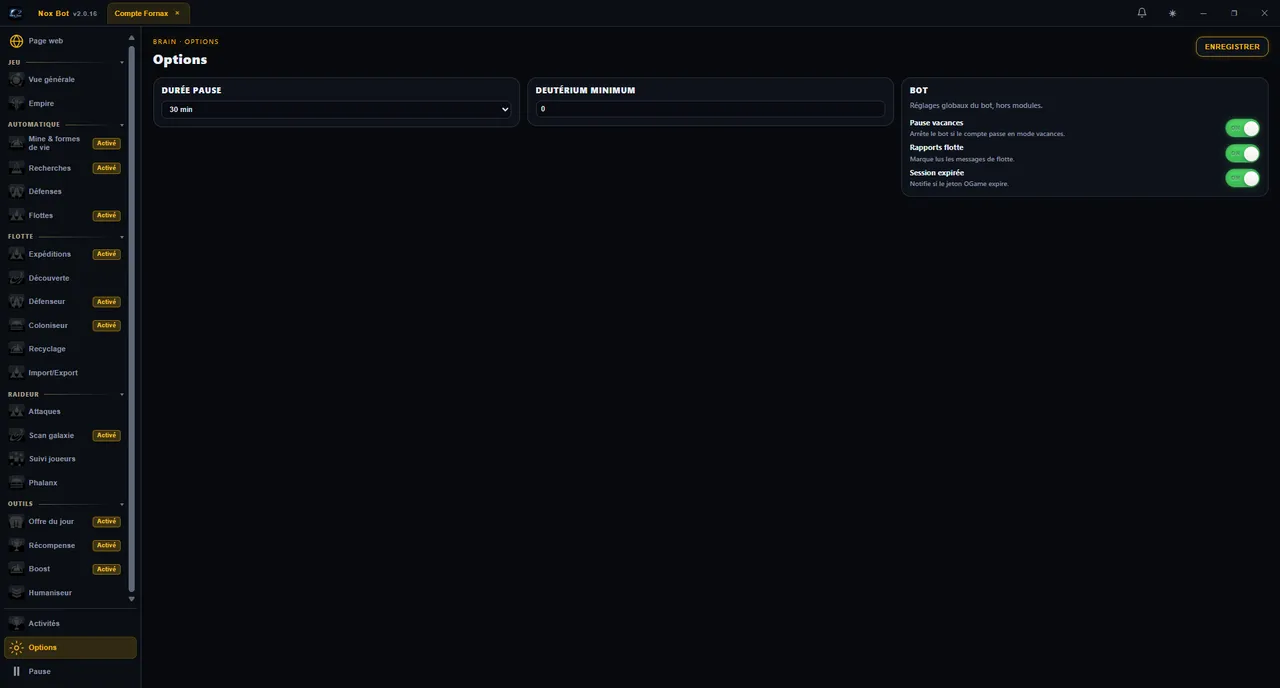The image size is (1280, 688).
Task: Click the Activé badge next to Récompense
Action: [107, 545]
